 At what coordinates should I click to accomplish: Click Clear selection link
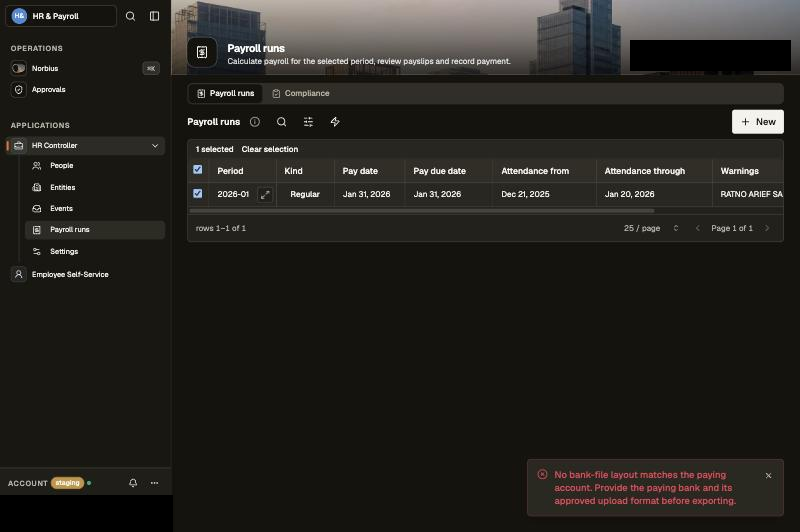click(x=270, y=149)
